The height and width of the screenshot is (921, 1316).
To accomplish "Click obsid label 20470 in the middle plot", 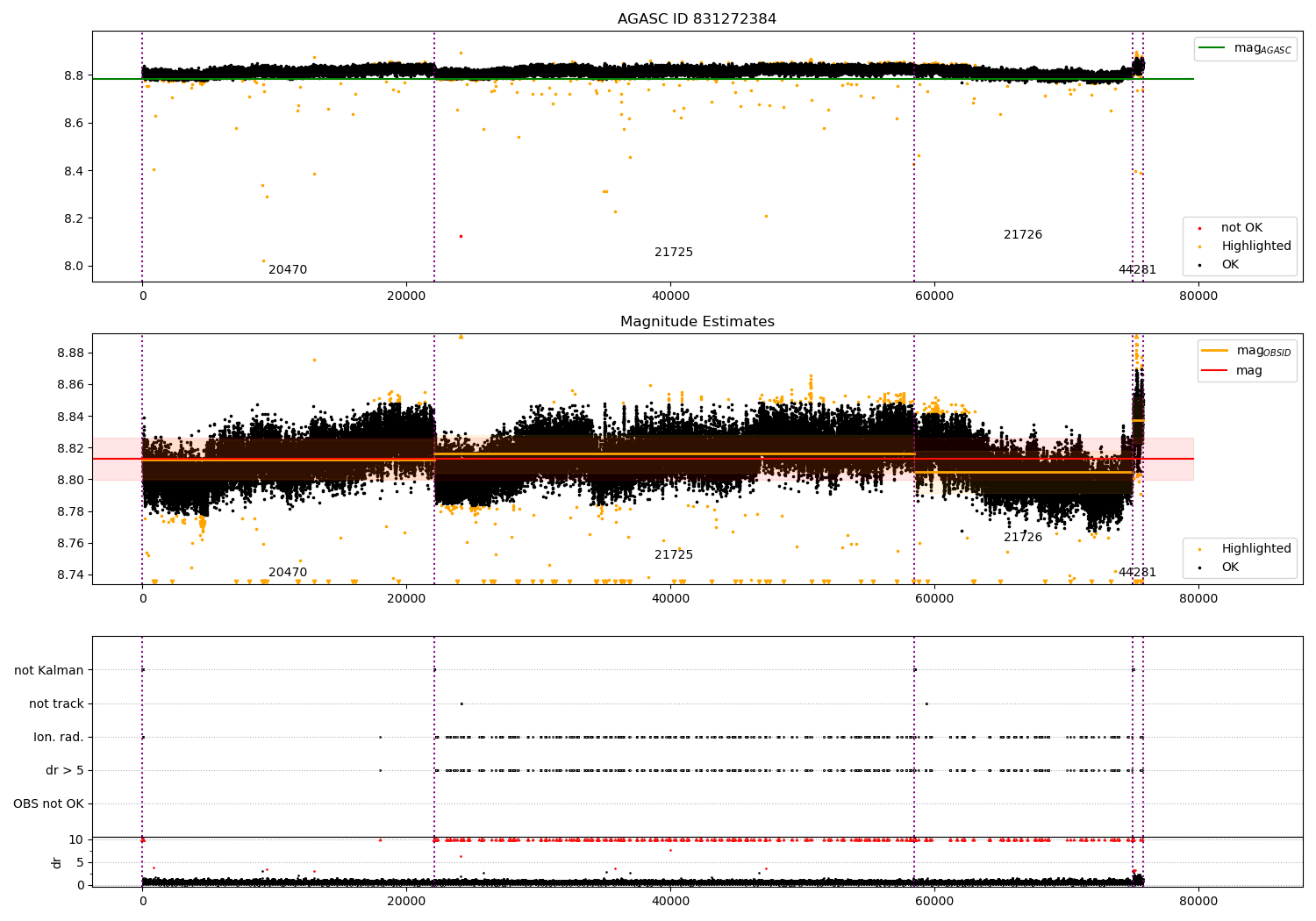I will [x=288, y=573].
